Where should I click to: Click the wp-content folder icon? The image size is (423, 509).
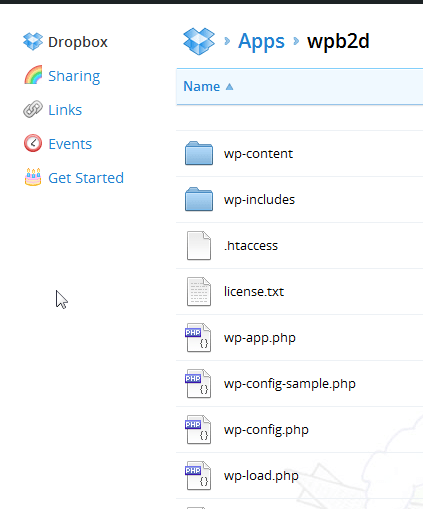199,153
